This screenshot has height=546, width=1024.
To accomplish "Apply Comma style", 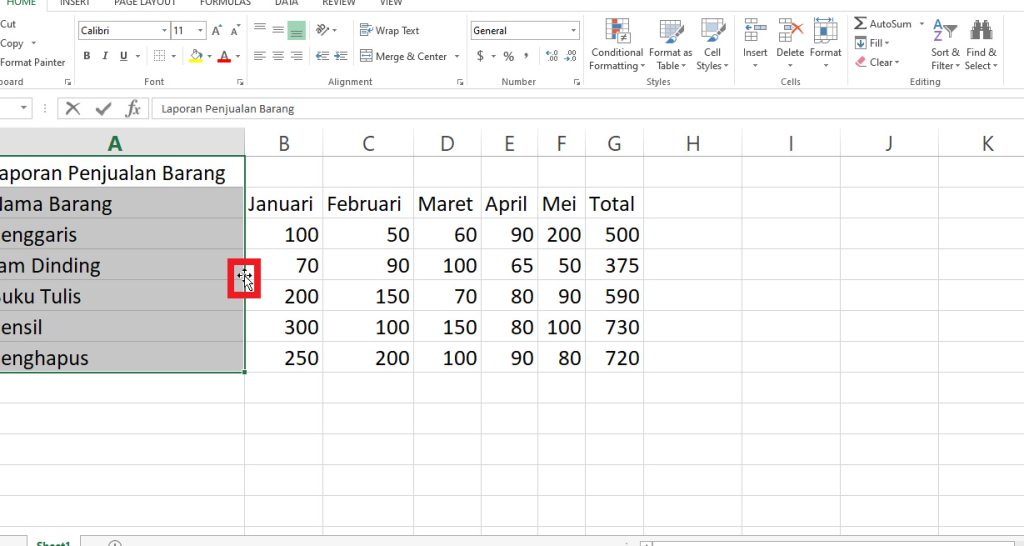I will coord(526,56).
